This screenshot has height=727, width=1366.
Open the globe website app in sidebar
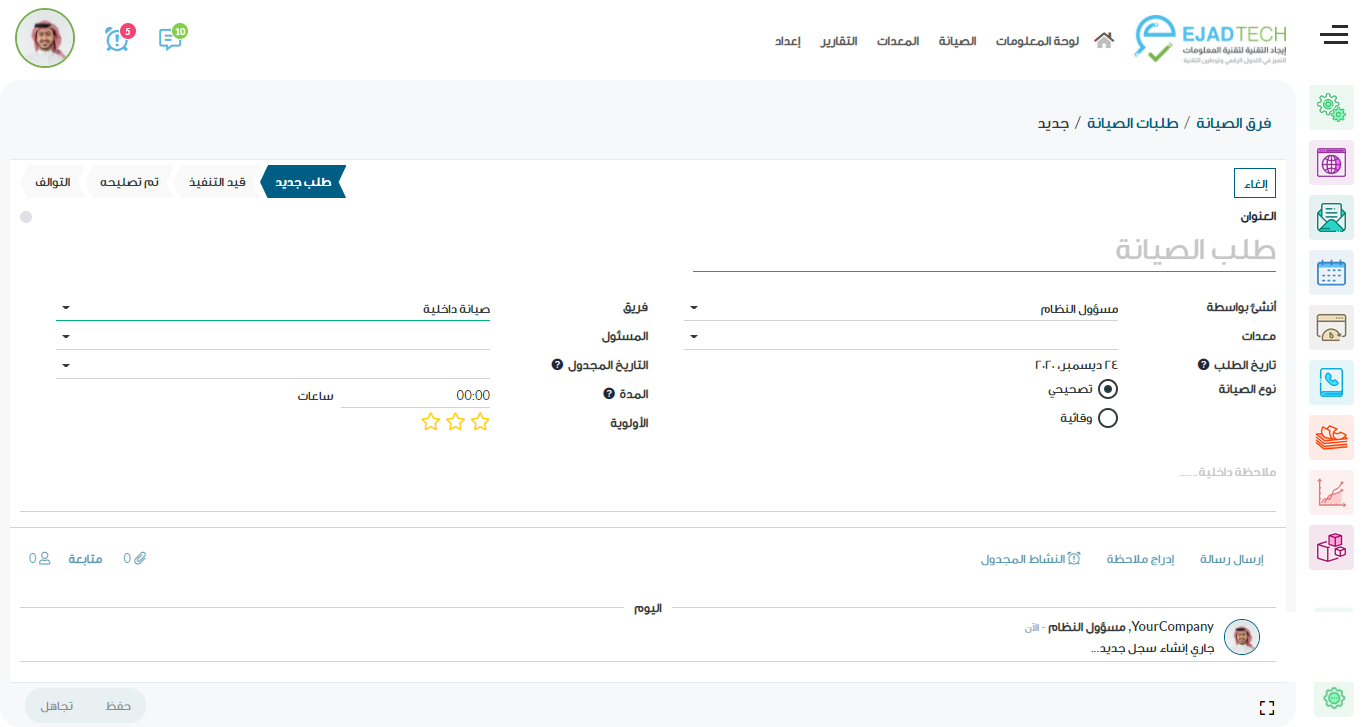pos(1331,162)
